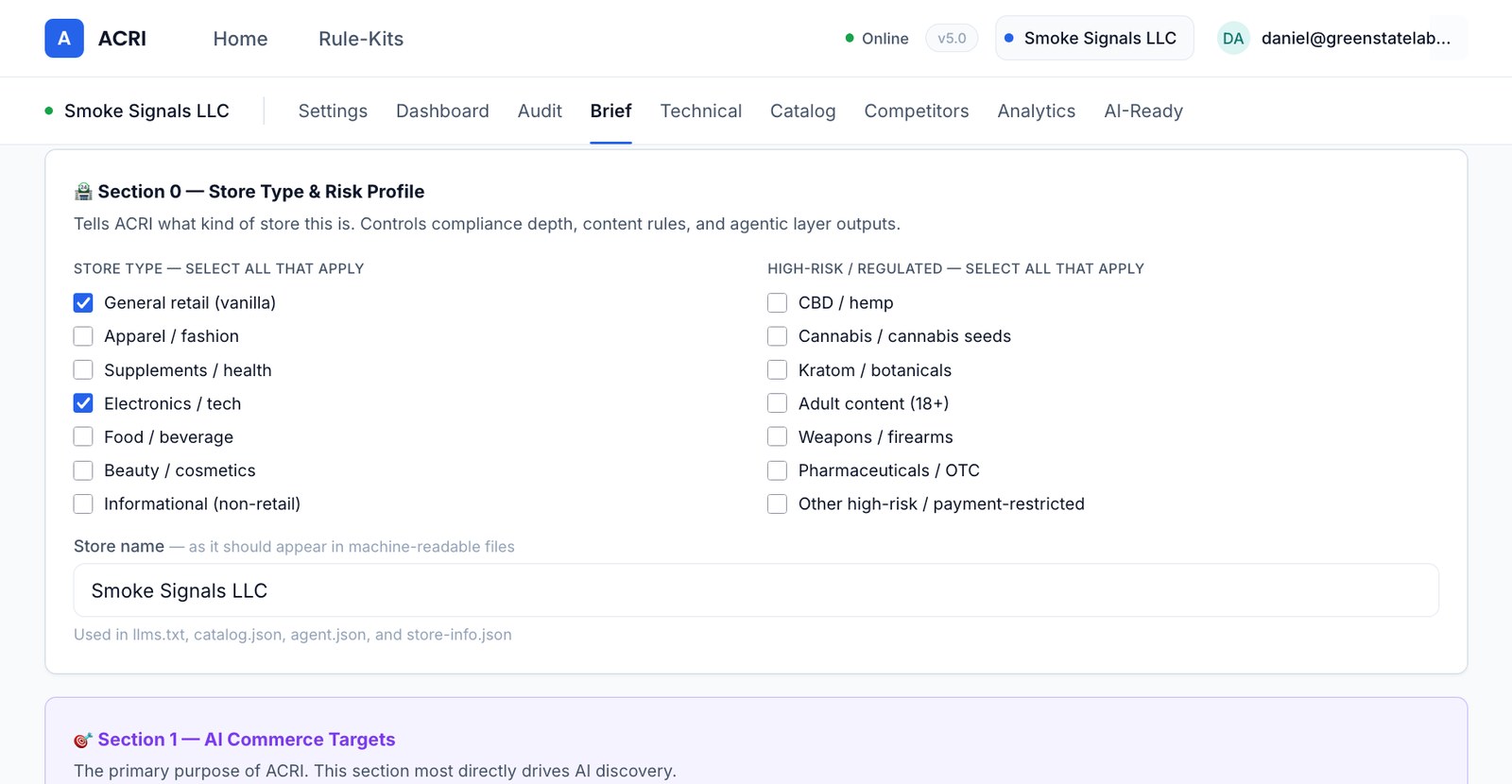Image resolution: width=1512 pixels, height=784 pixels.
Task: Uncheck the Electronics / tech checkbox
Action: (x=83, y=403)
